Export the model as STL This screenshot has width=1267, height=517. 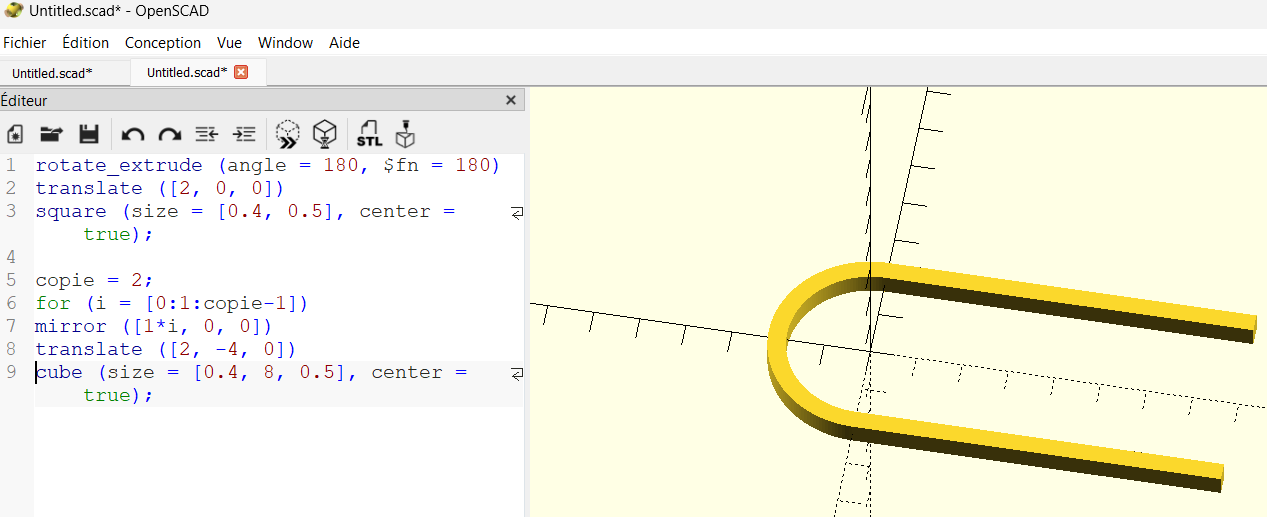tap(369, 134)
